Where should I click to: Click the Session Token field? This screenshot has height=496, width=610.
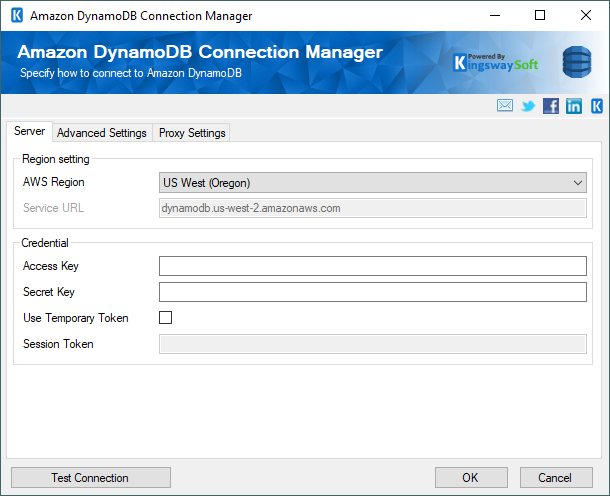pyautogui.click(x=373, y=344)
